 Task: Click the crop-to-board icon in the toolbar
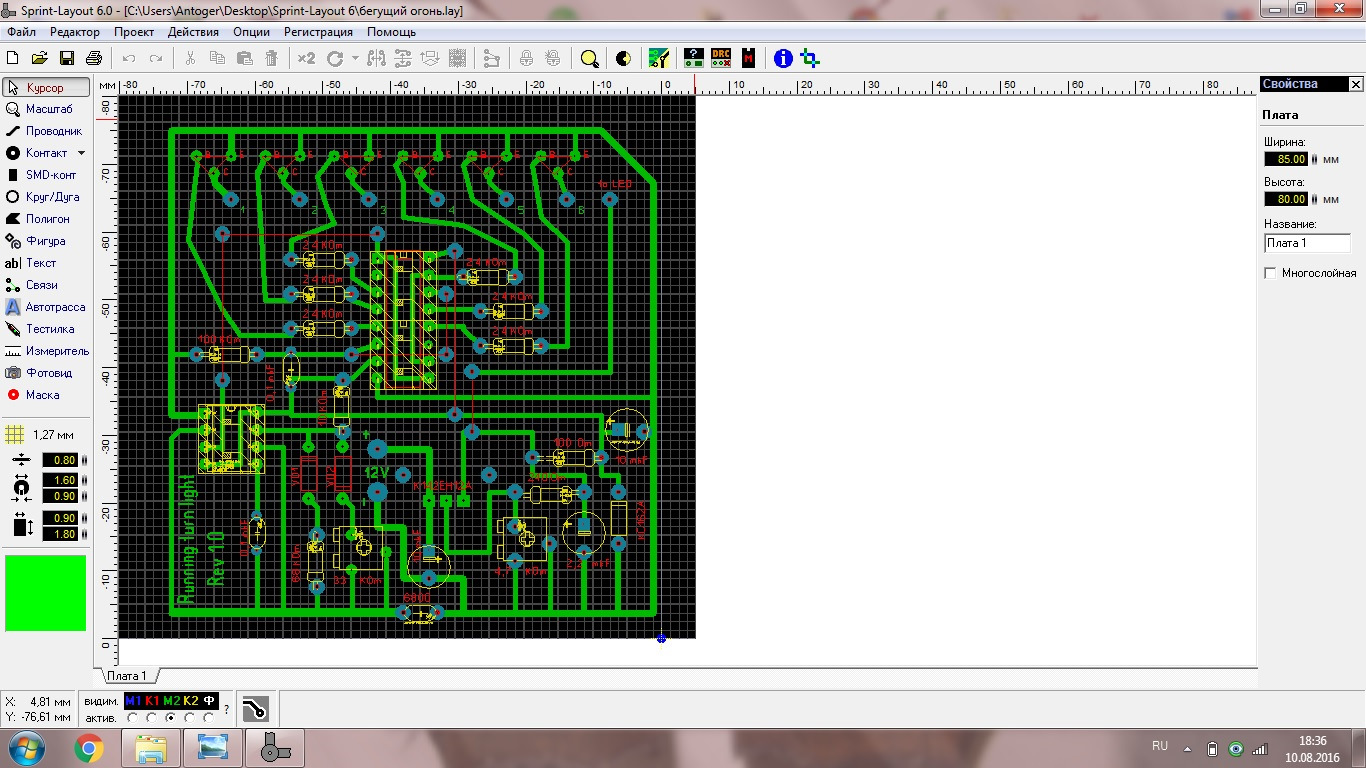pyautogui.click(x=810, y=58)
